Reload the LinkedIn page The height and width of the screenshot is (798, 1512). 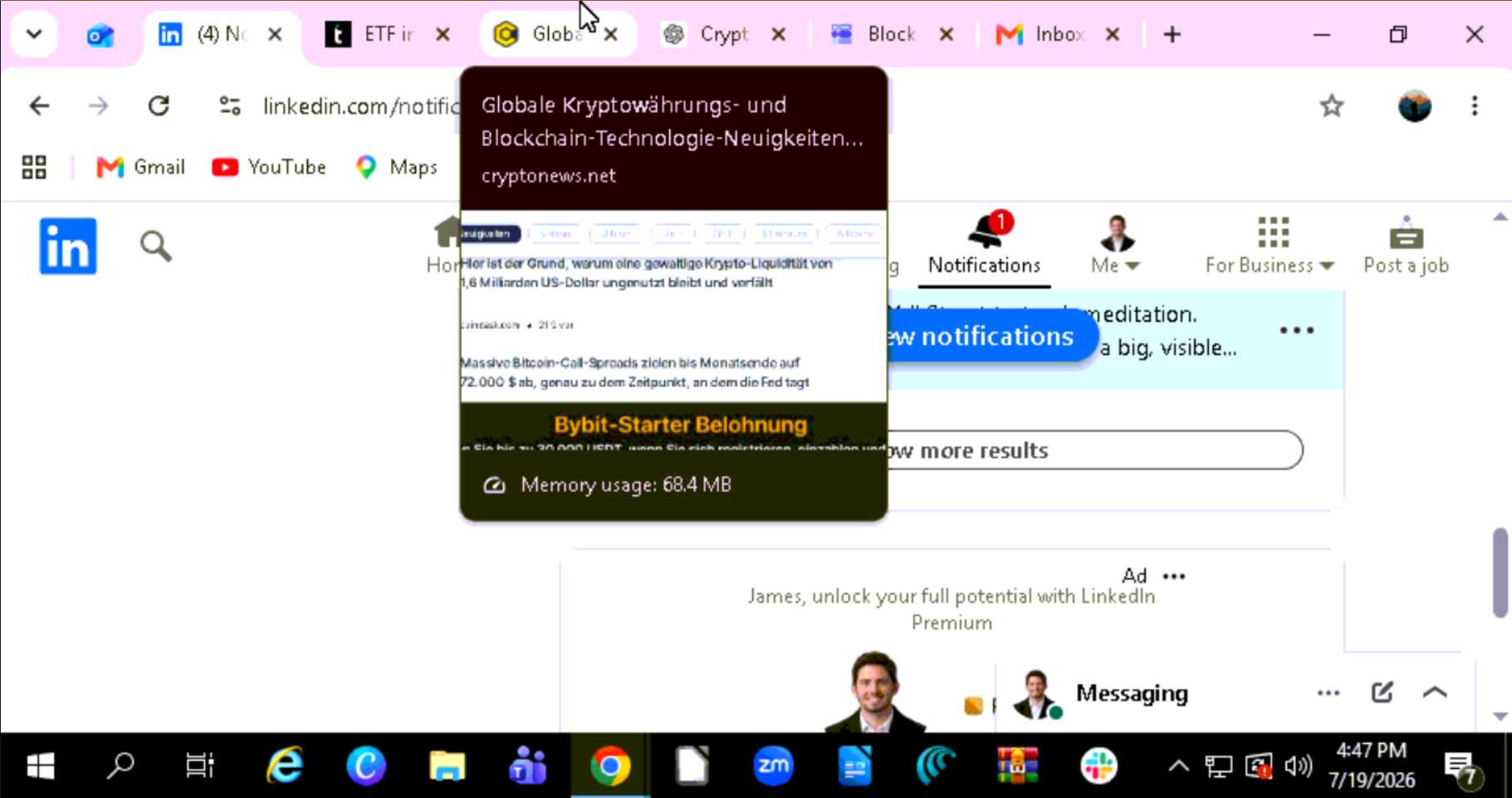tap(159, 106)
